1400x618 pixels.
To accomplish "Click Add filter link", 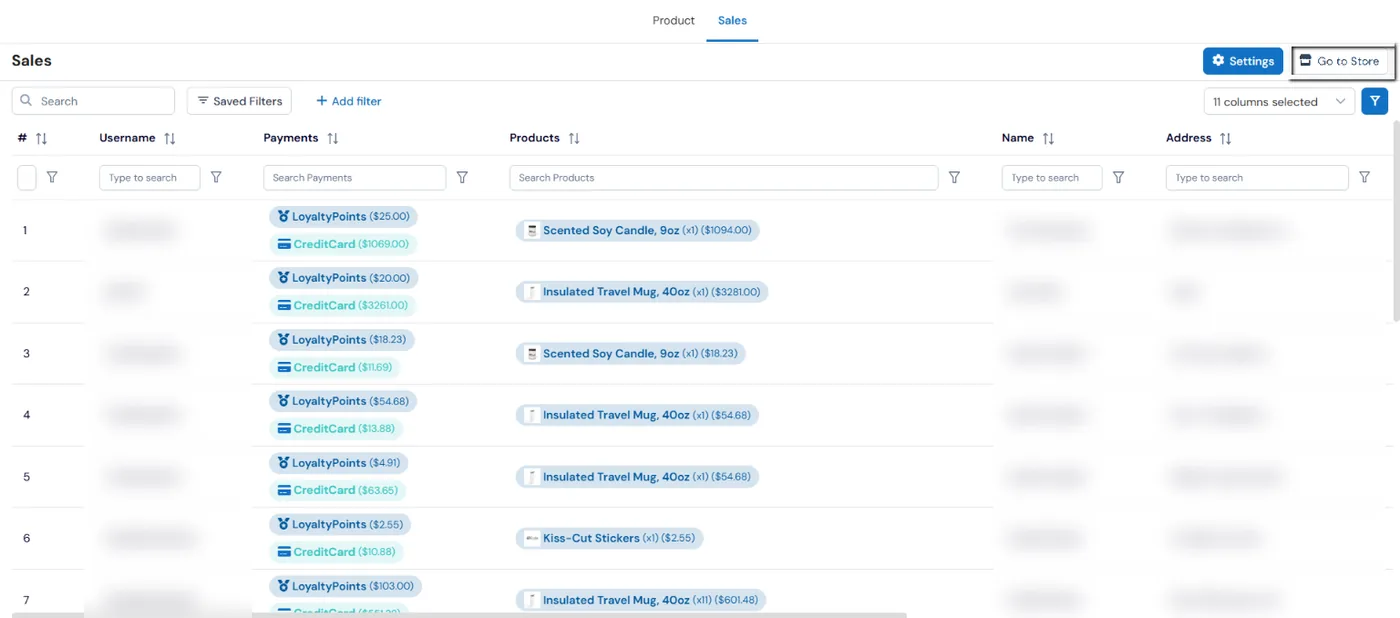I will point(349,101).
